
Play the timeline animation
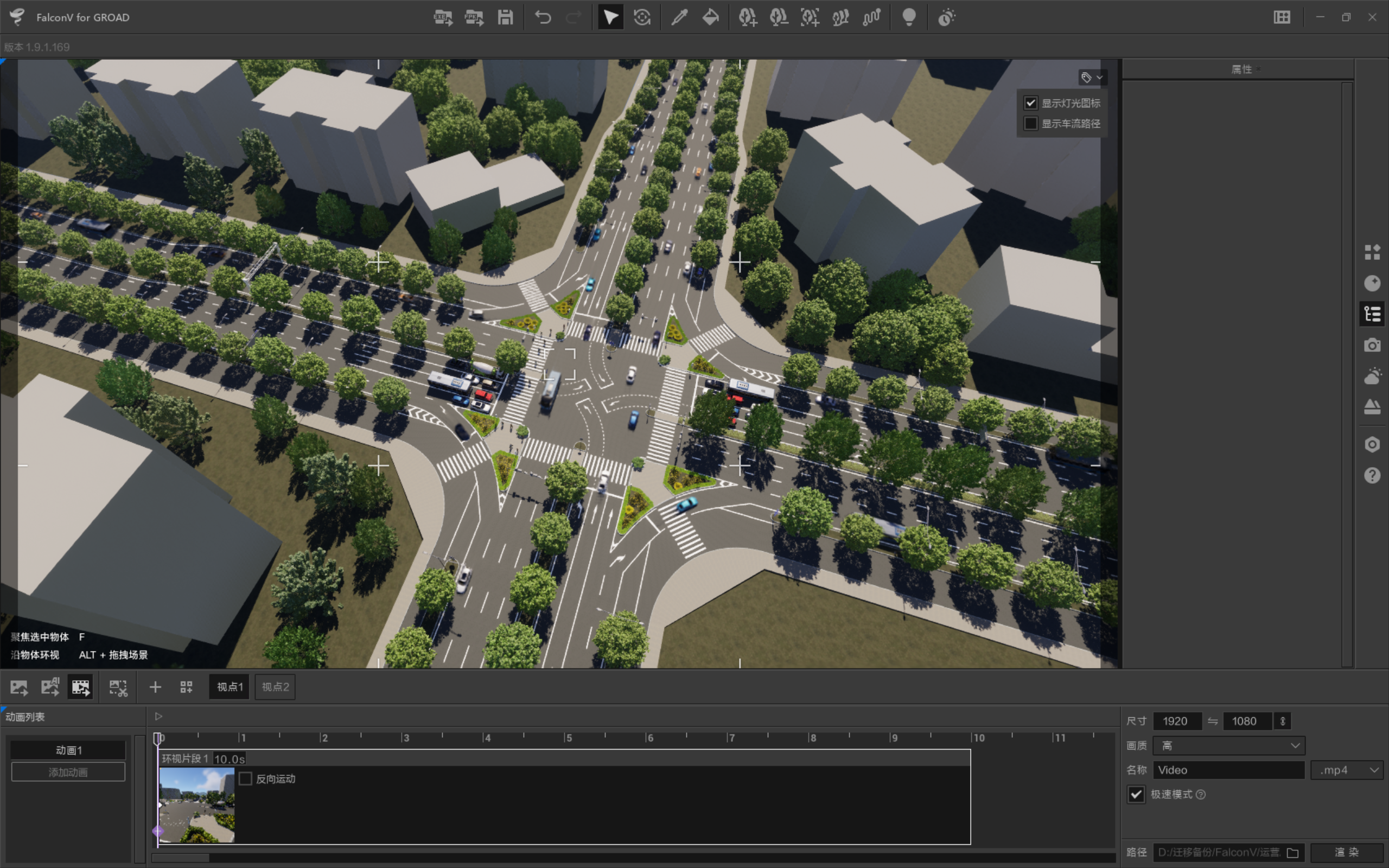159,717
